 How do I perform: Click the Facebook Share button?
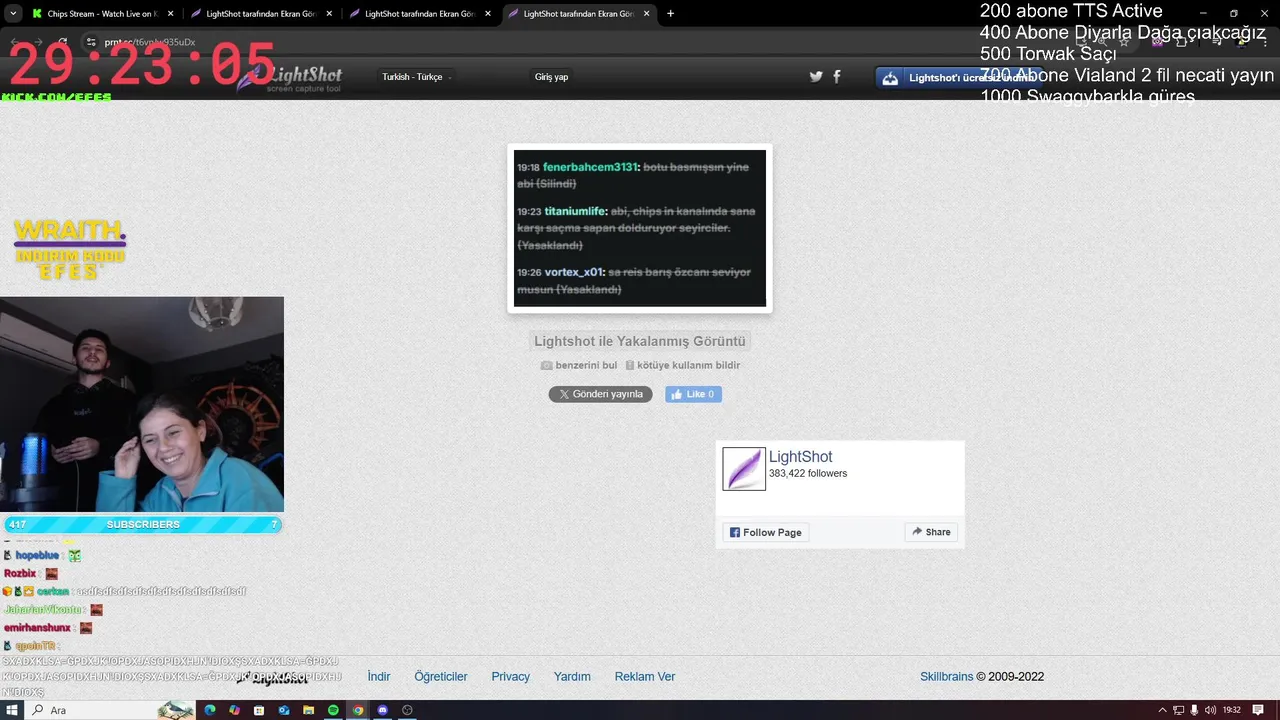pos(930,532)
